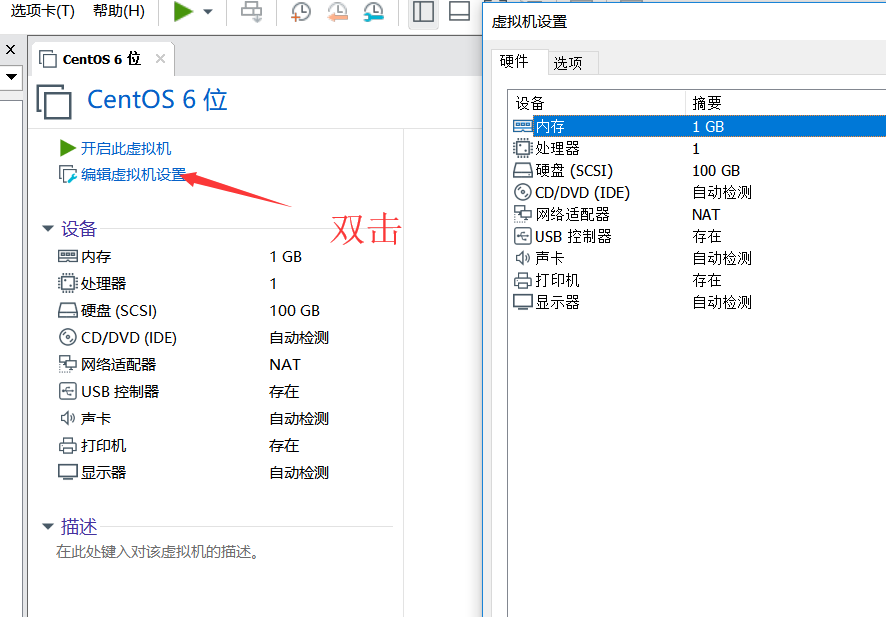
Task: Click 处理器 in main window device list
Action: tap(103, 284)
